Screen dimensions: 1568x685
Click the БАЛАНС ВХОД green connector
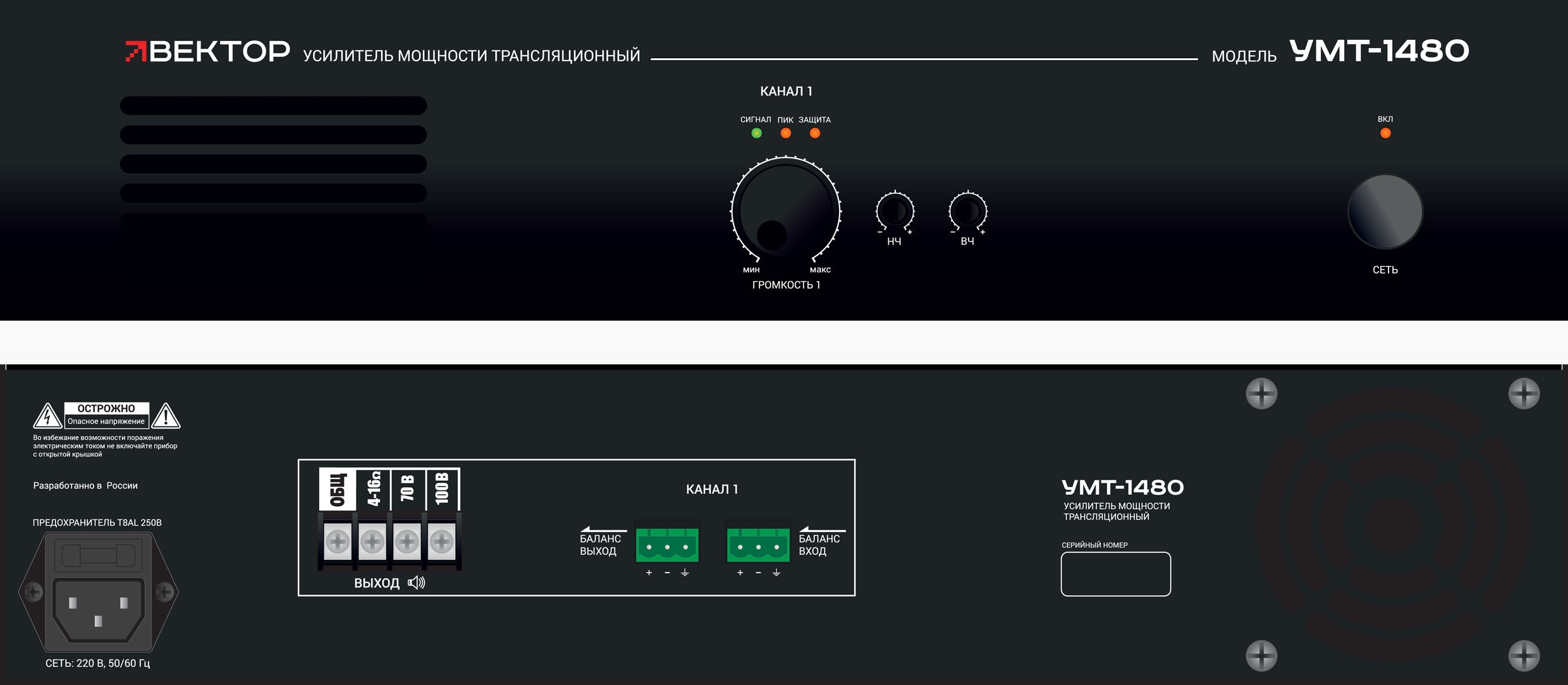[x=758, y=545]
